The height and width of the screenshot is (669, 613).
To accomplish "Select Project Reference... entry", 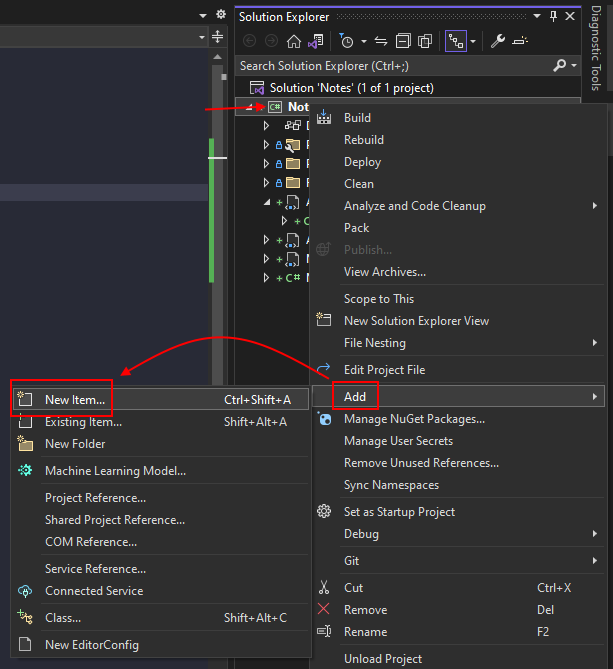I will click(x=161, y=498).
